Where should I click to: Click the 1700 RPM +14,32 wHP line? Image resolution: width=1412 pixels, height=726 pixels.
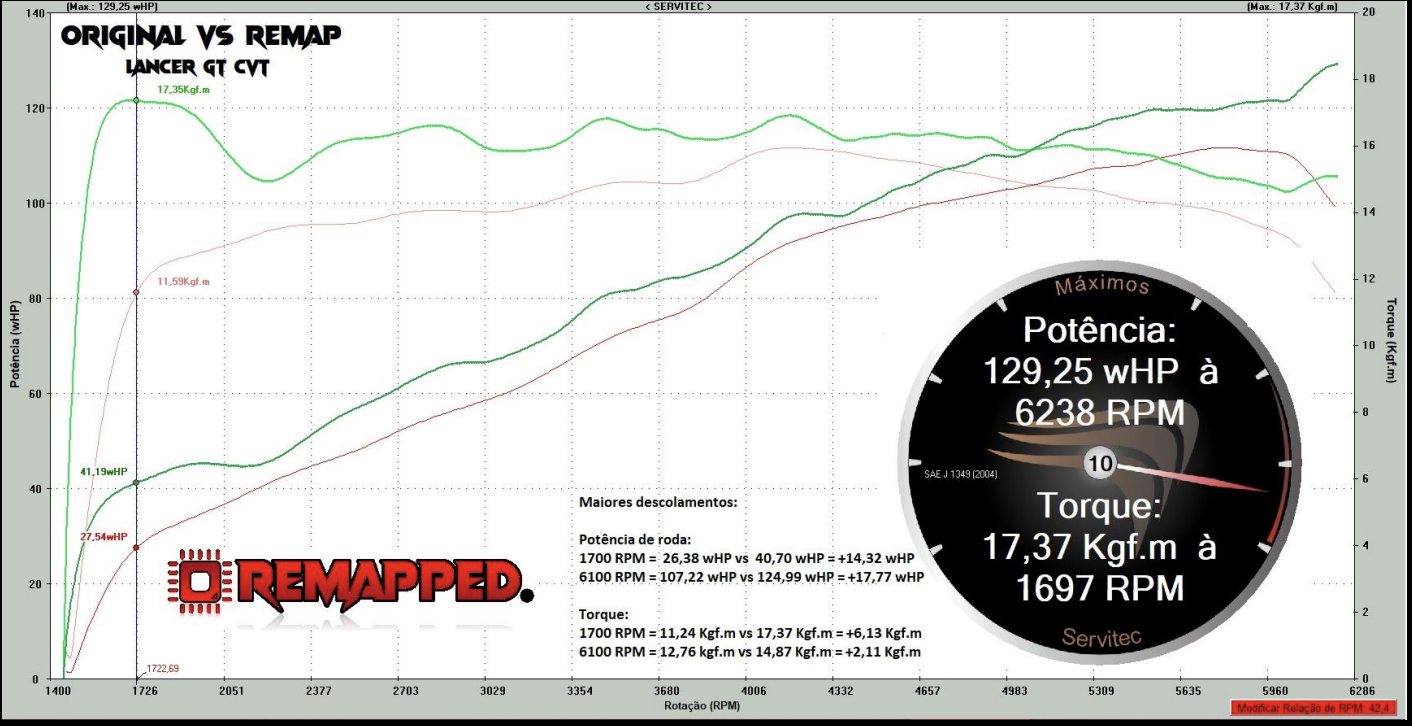click(x=747, y=558)
